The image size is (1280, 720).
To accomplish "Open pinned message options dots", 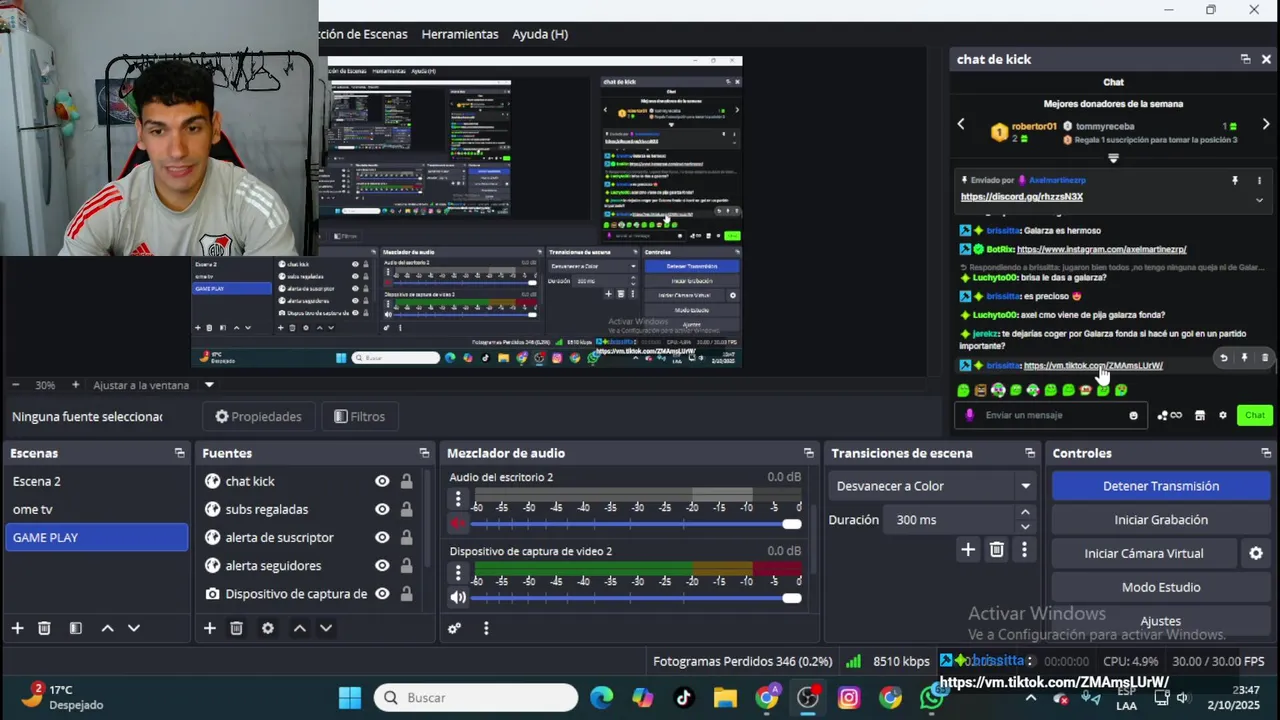I will pyautogui.click(x=1259, y=180).
